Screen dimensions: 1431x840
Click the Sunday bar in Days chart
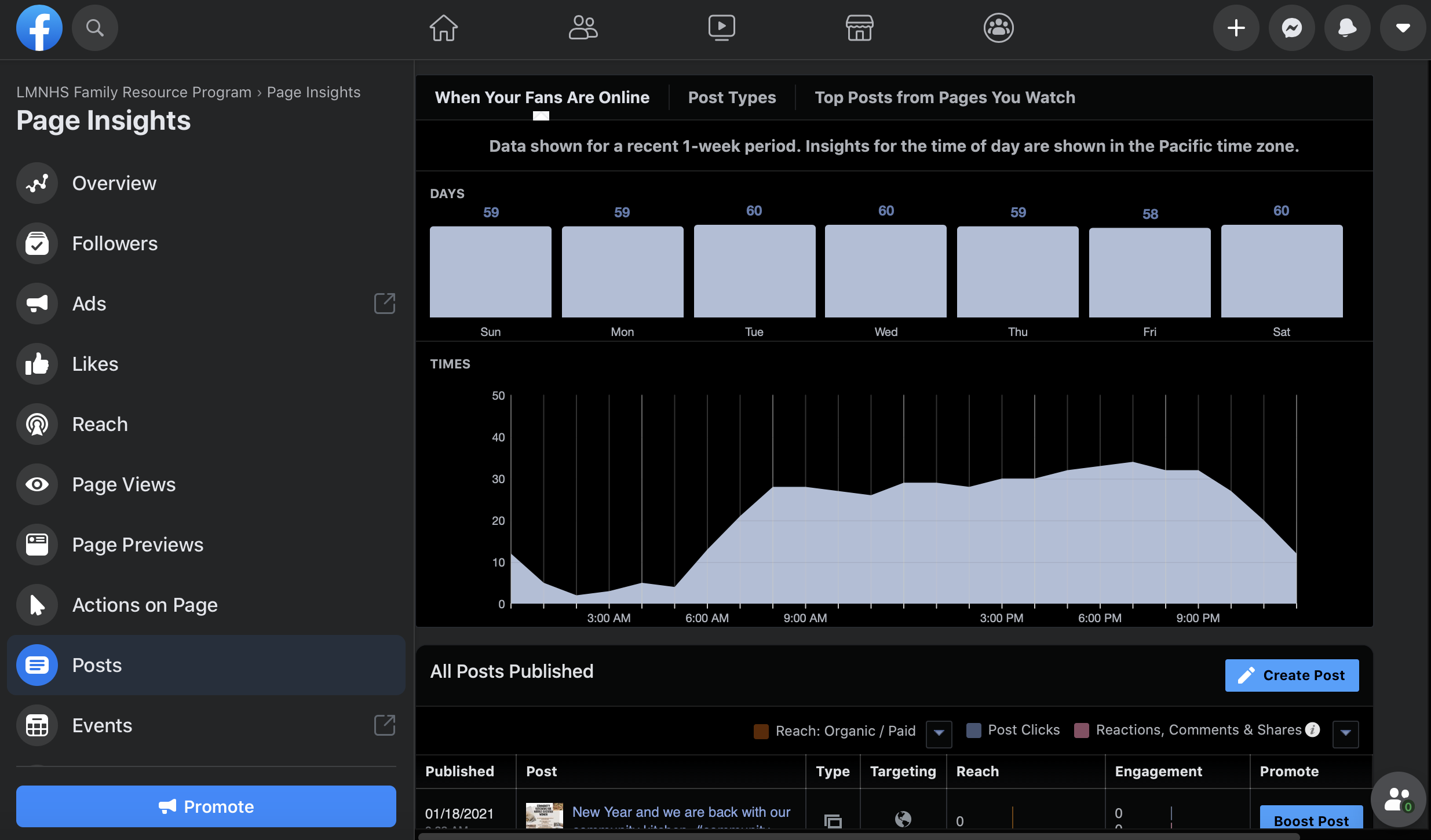pos(490,272)
